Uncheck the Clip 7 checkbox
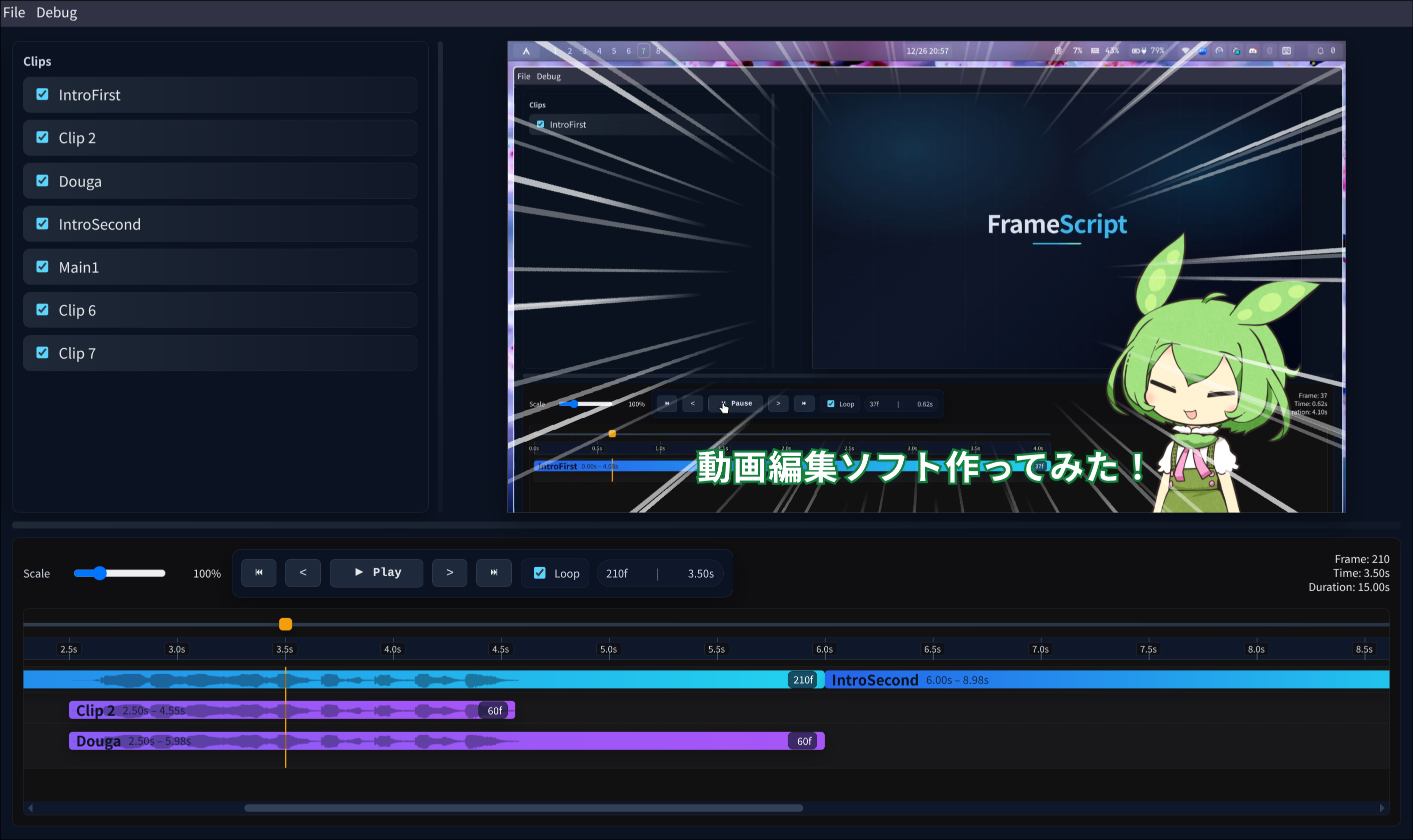 tap(42, 353)
